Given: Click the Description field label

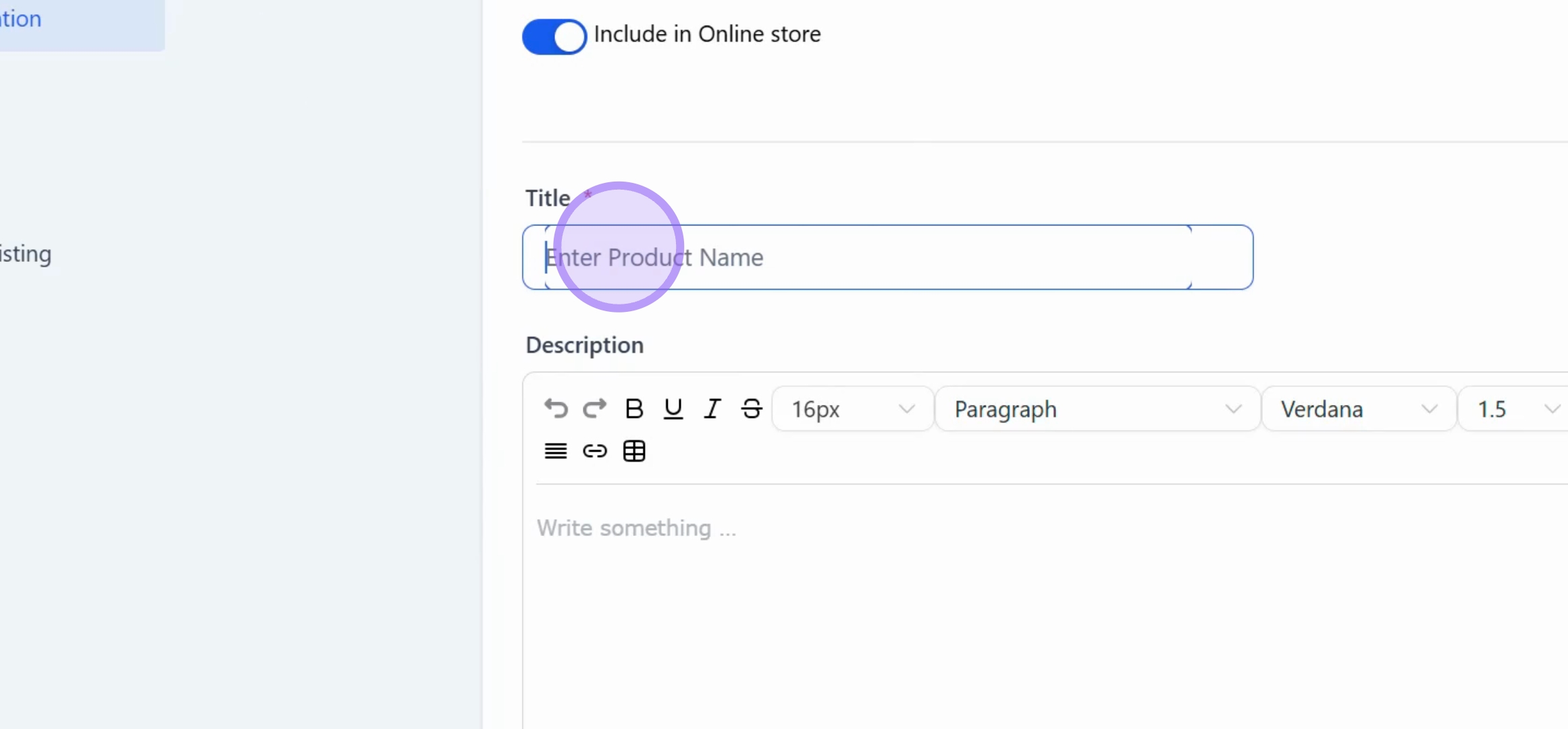Looking at the screenshot, I should 585,346.
